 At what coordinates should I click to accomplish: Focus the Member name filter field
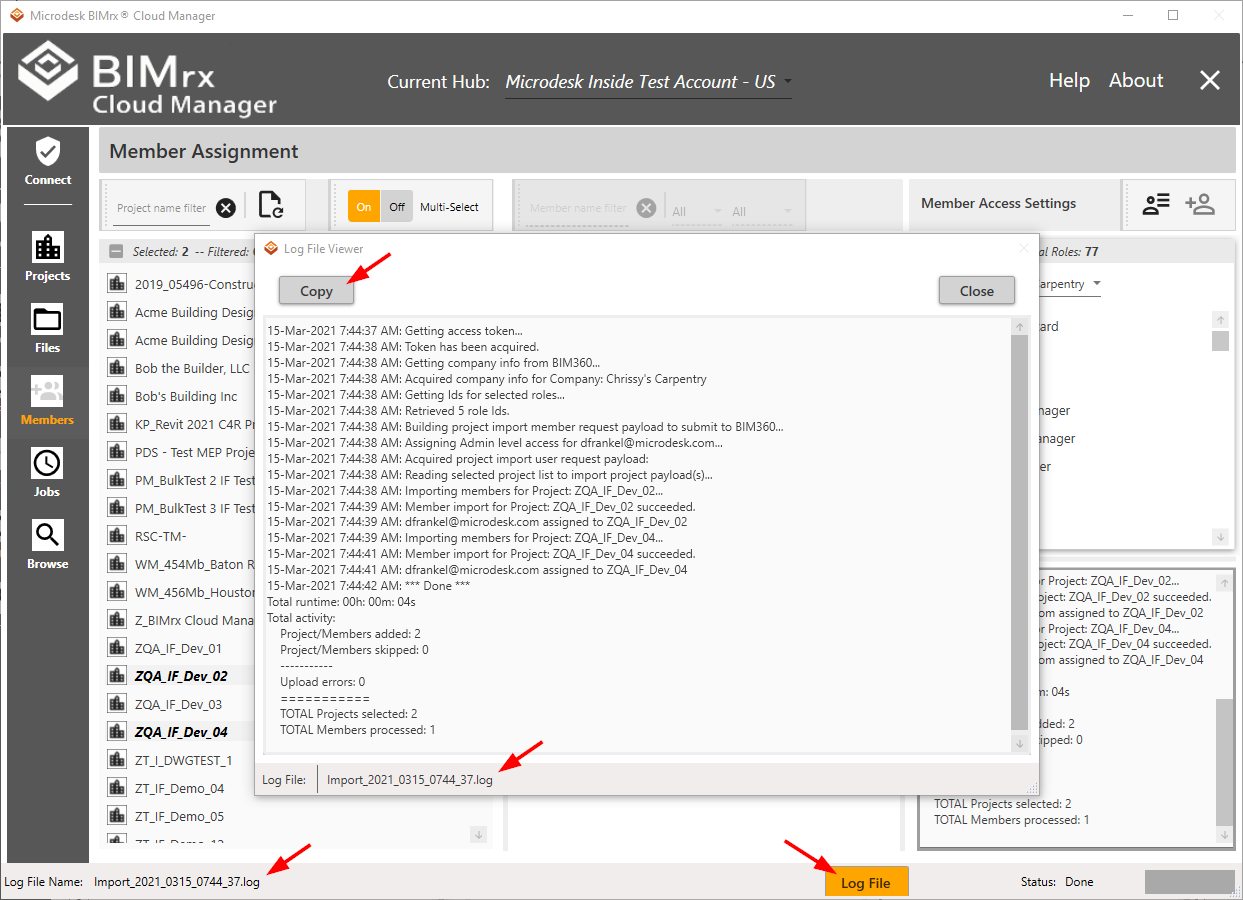click(578, 208)
